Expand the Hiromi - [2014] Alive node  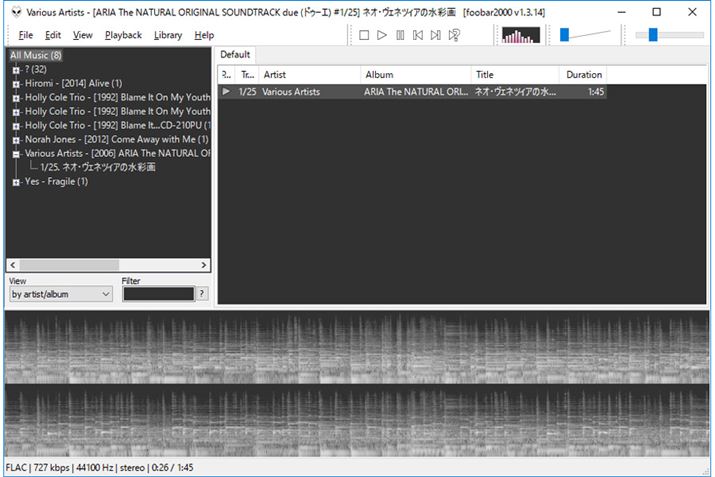pyautogui.click(x=16, y=84)
